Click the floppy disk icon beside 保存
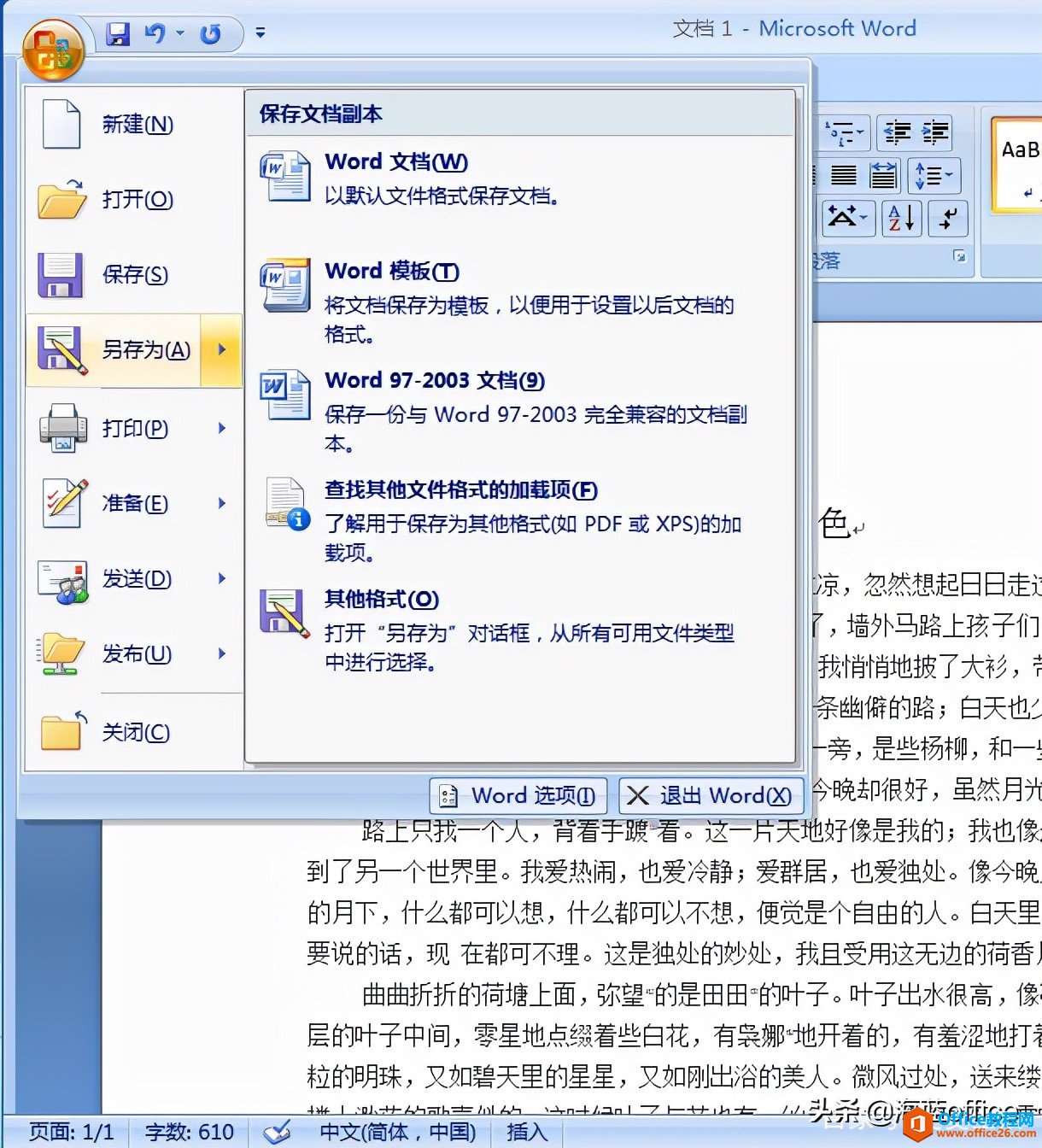 pos(60,274)
